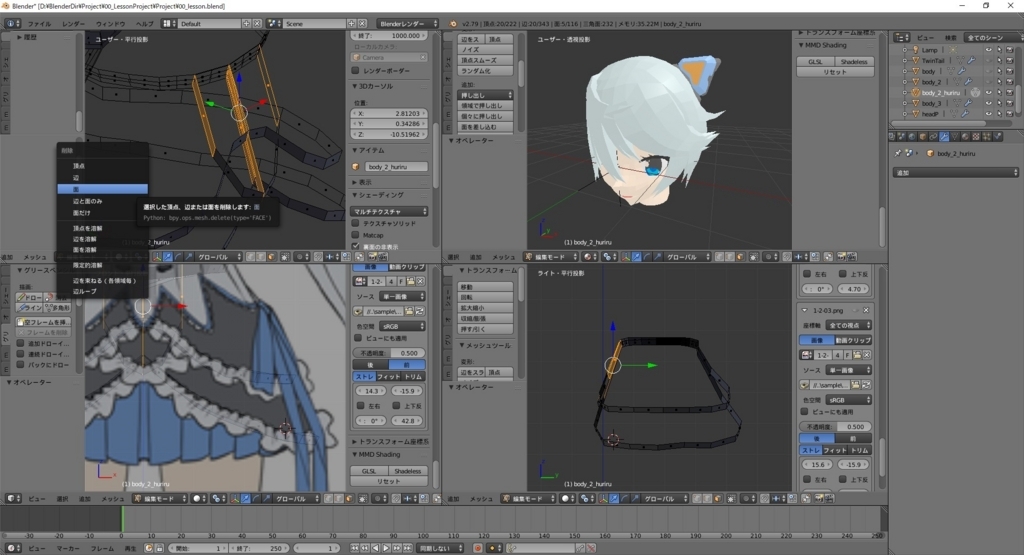Open the マルチテクスチャ shading dropdown

click(390, 211)
